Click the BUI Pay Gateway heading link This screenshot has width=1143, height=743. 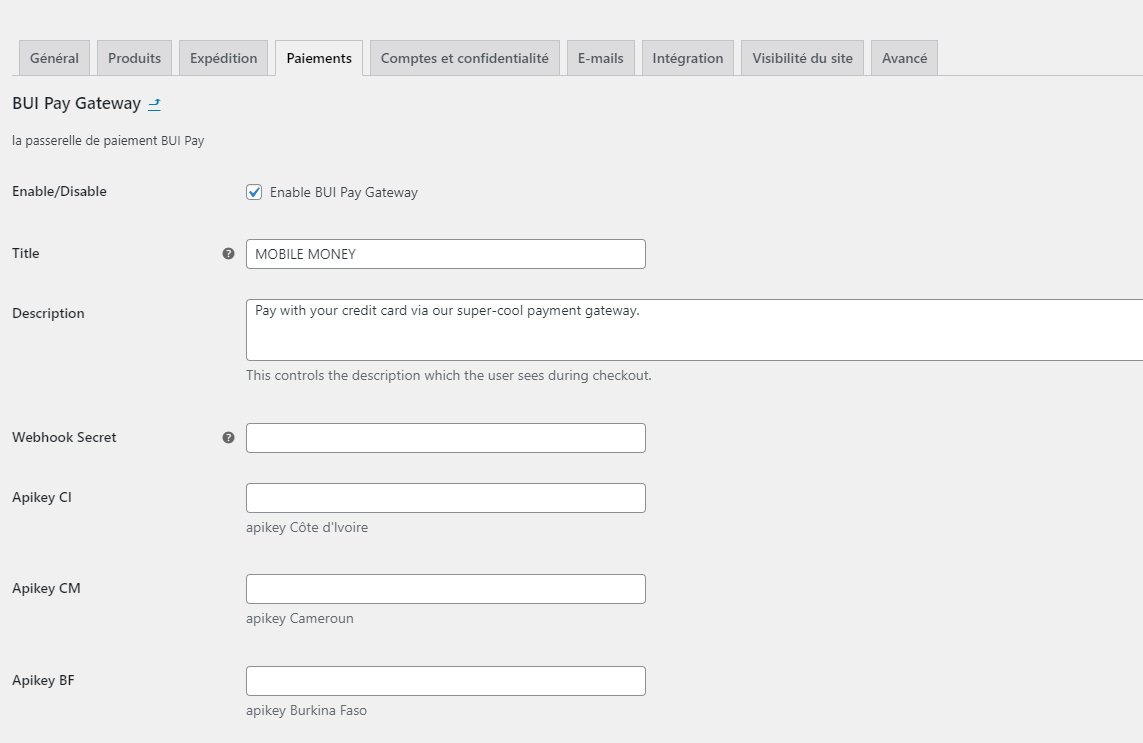pyautogui.click(x=75, y=103)
